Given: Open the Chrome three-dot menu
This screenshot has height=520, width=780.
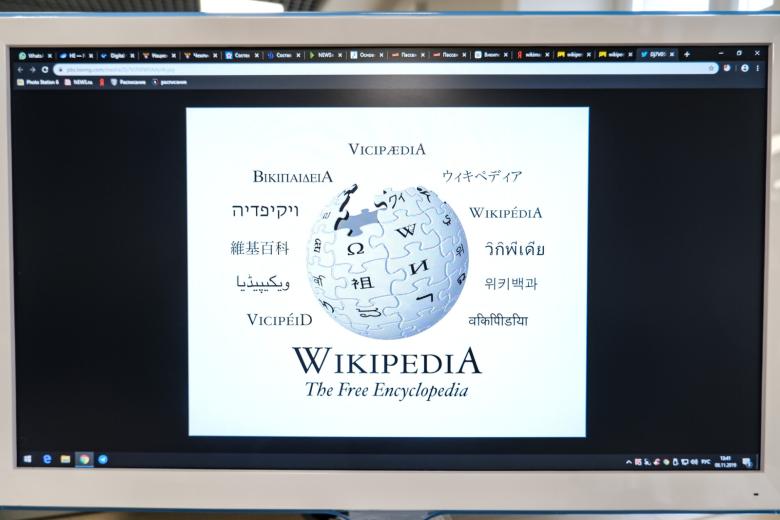Looking at the screenshot, I should (758, 68).
